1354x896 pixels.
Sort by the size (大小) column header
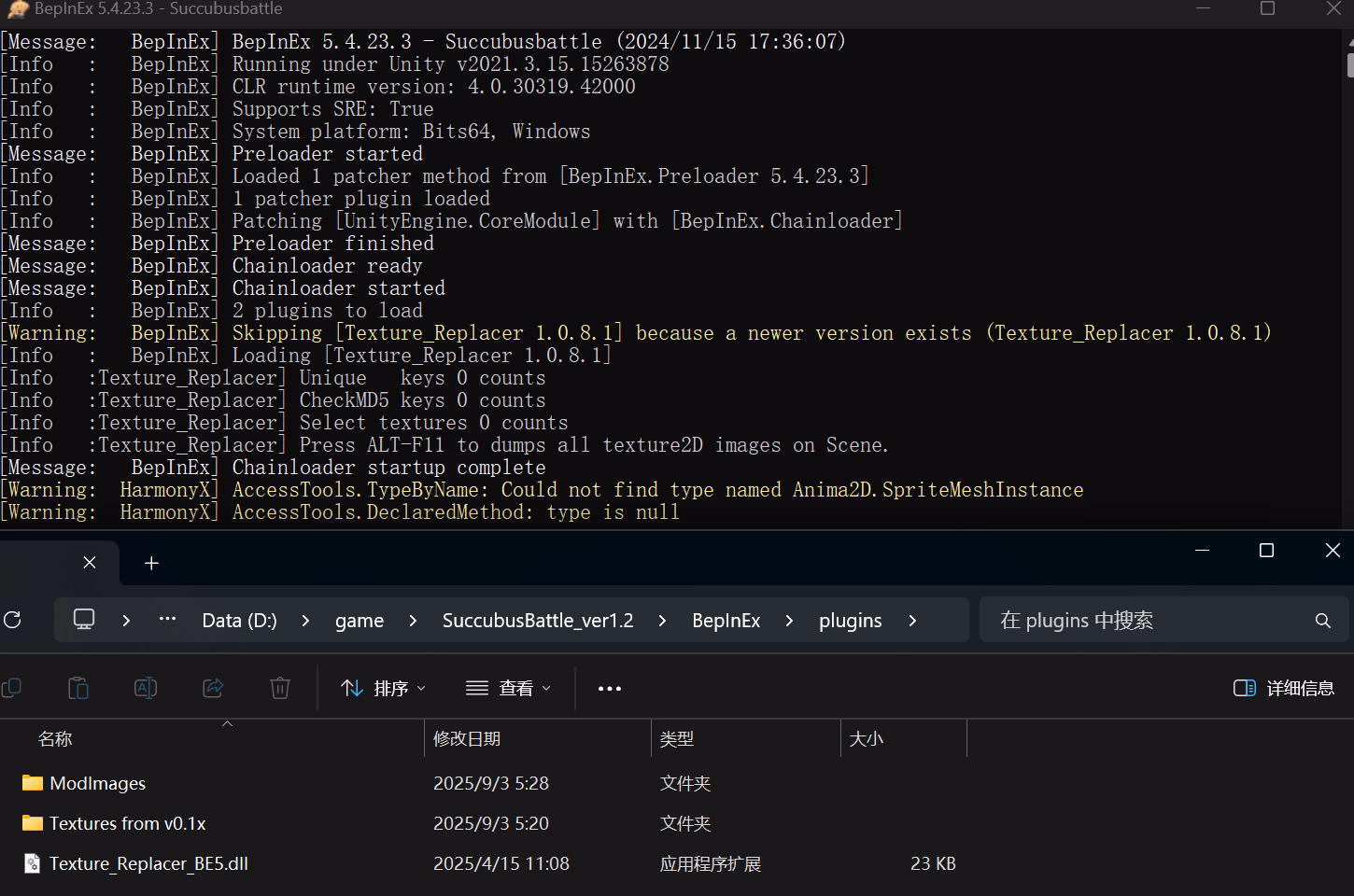point(904,739)
